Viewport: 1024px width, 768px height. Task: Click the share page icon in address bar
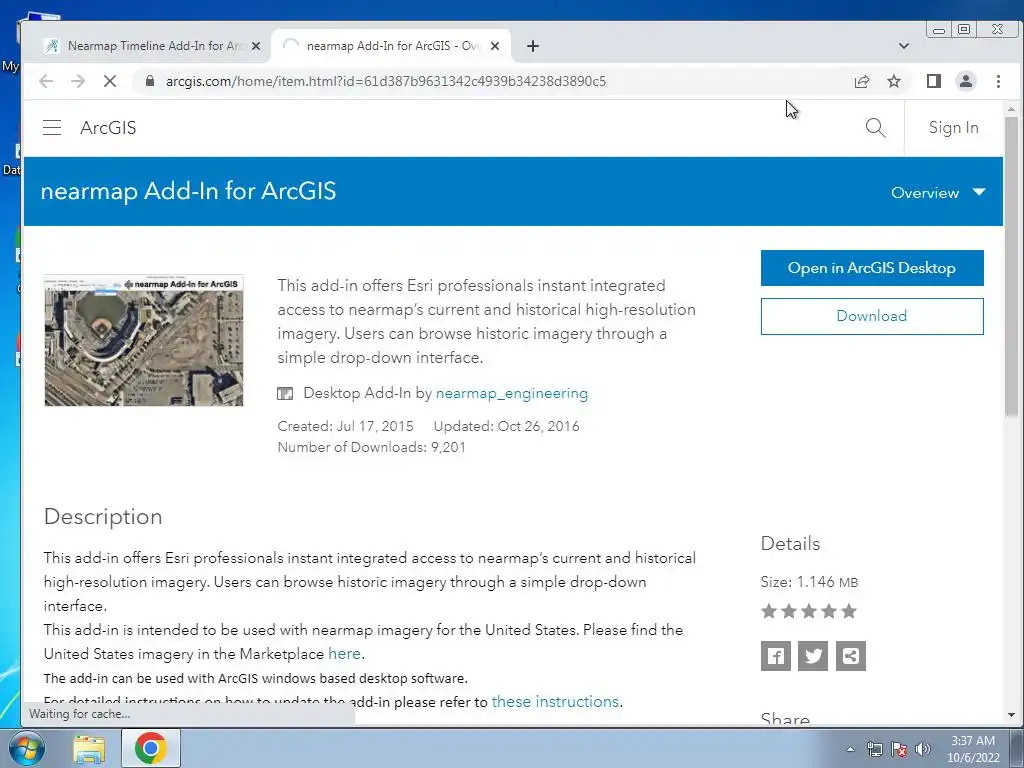pyautogui.click(x=861, y=81)
